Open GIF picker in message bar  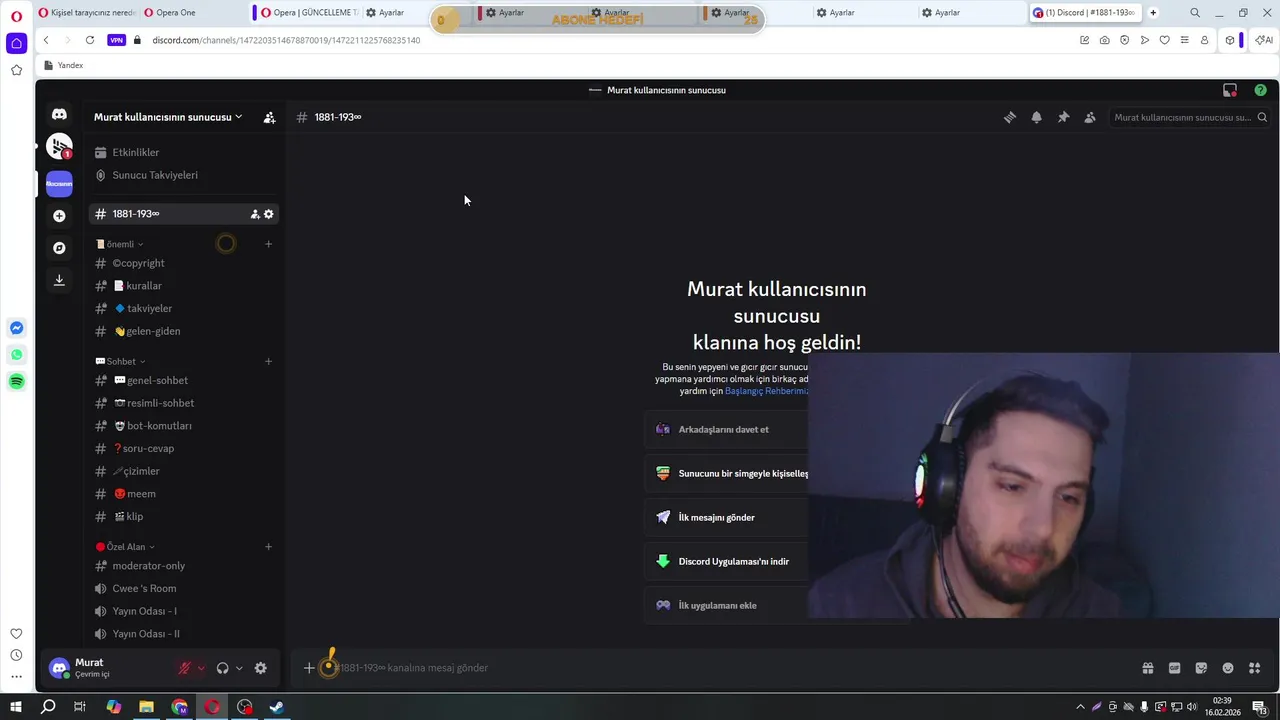click(x=1175, y=668)
